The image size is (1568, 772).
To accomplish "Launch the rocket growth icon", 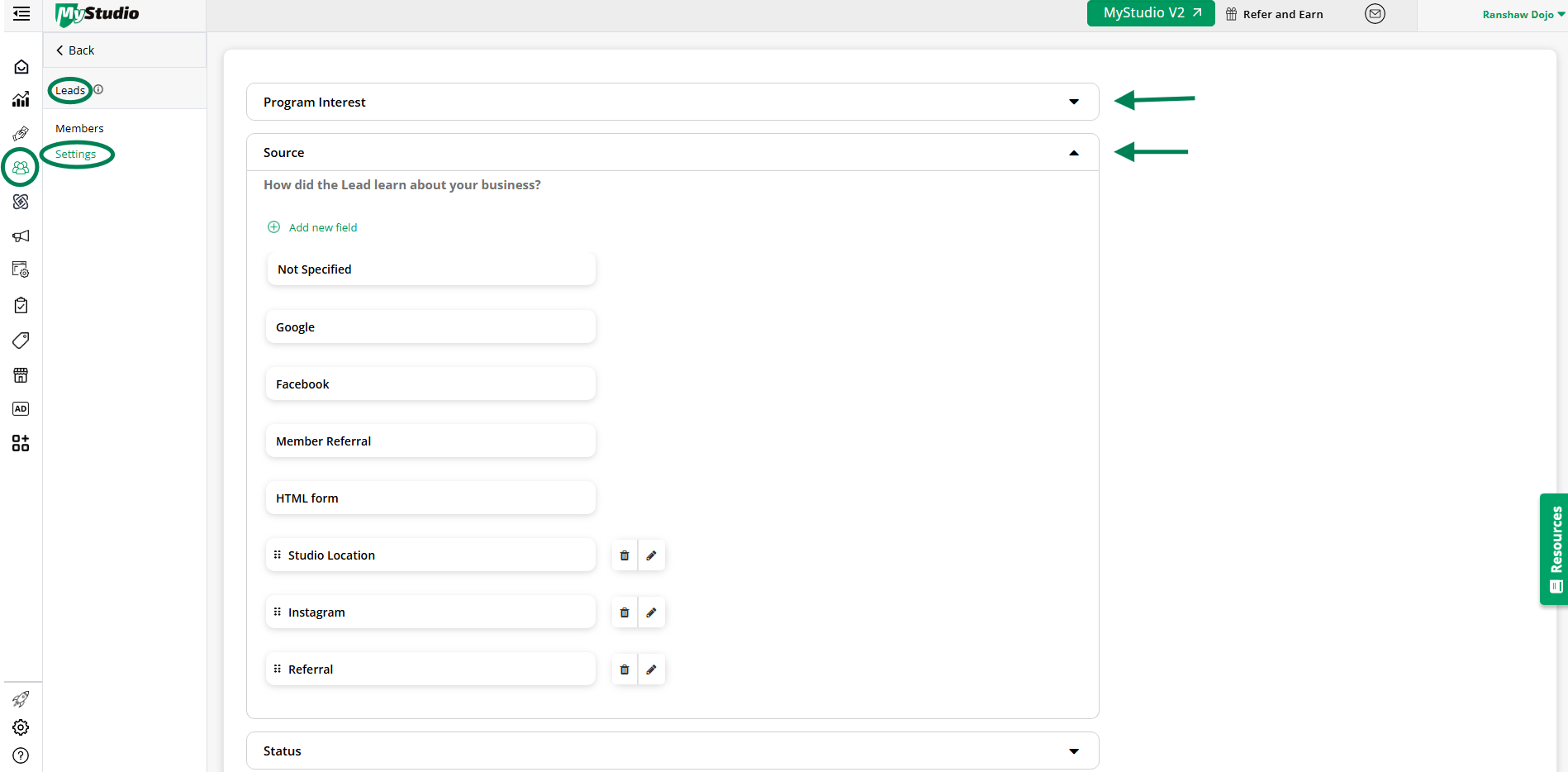I will tap(21, 699).
